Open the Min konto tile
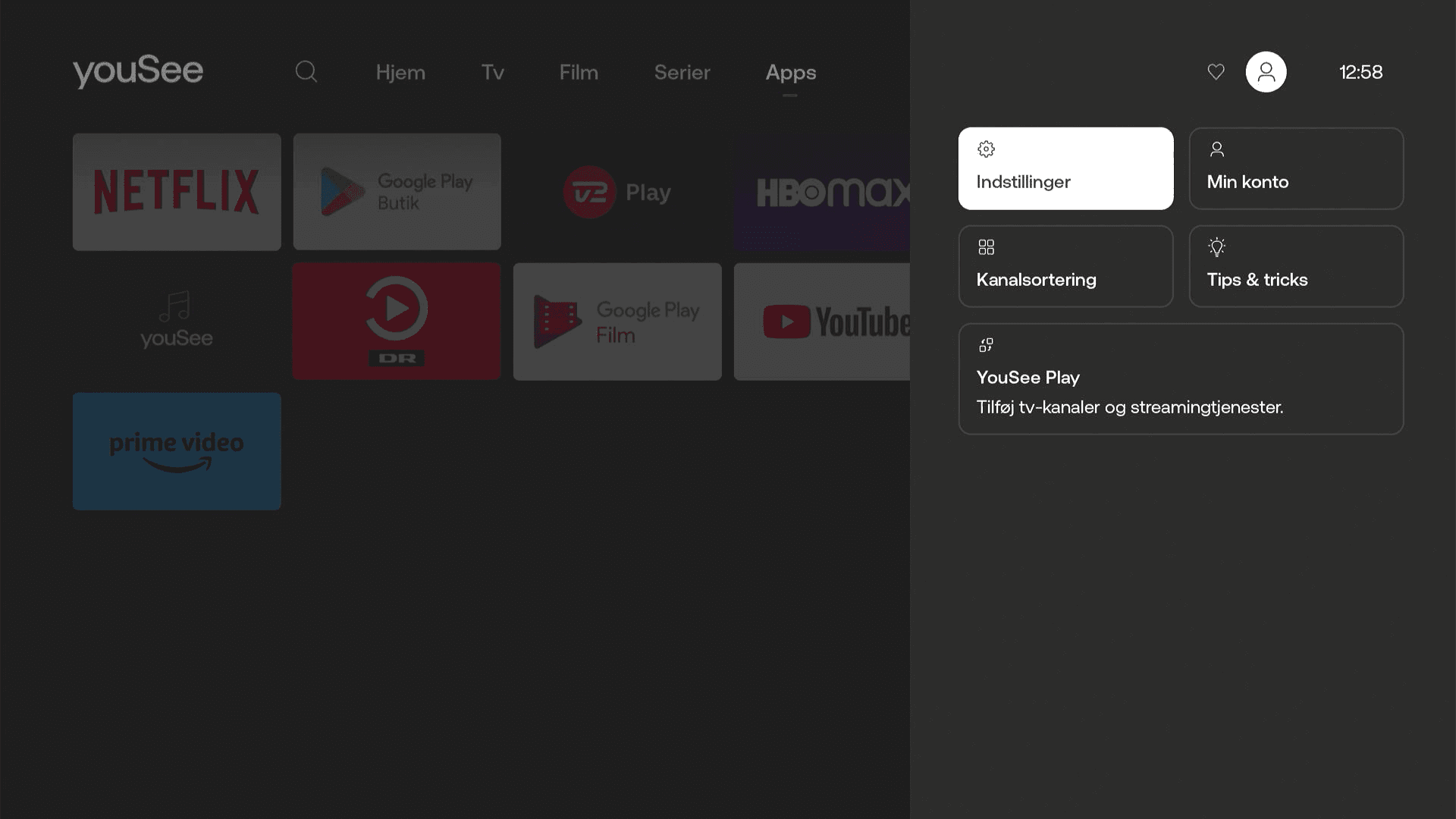This screenshot has width=1456, height=819. (x=1296, y=168)
